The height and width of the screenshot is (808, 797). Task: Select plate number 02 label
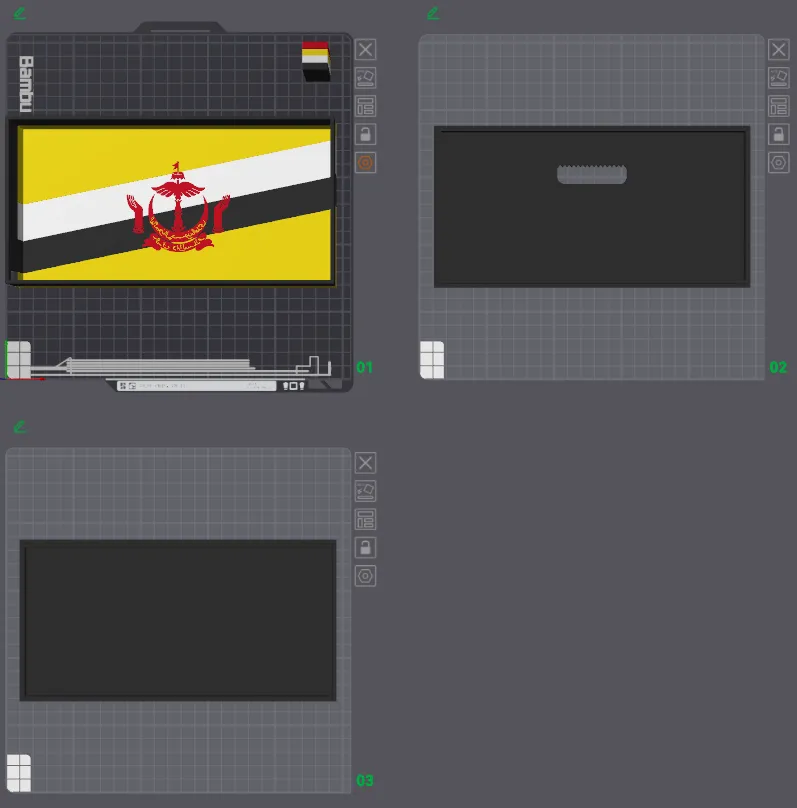(x=778, y=367)
